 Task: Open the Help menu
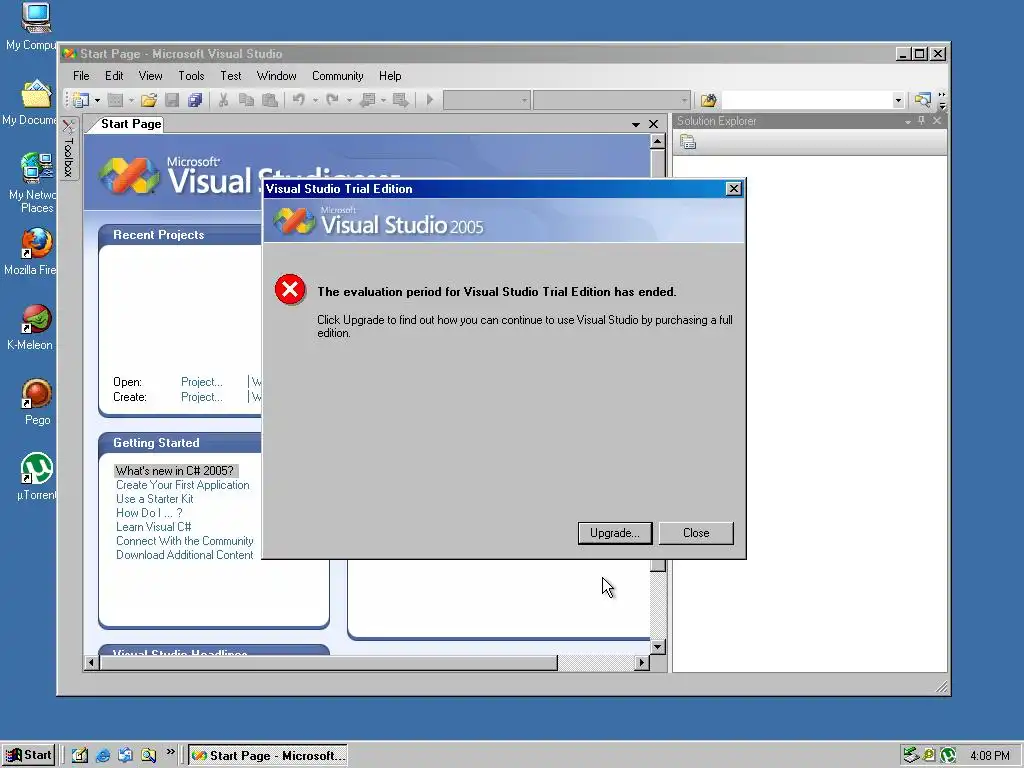(390, 76)
